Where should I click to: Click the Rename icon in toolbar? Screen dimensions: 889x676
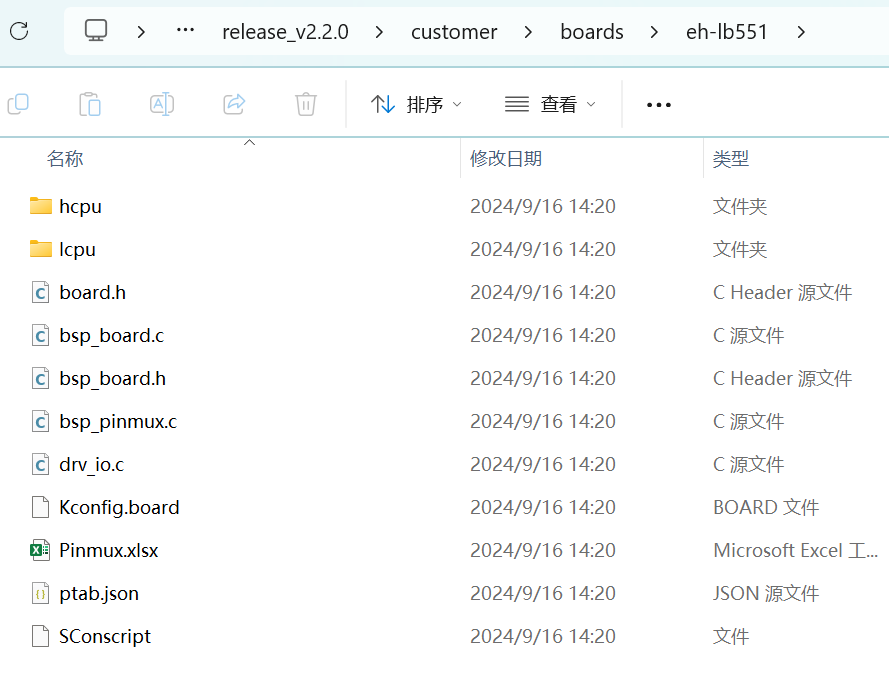[x=162, y=104]
